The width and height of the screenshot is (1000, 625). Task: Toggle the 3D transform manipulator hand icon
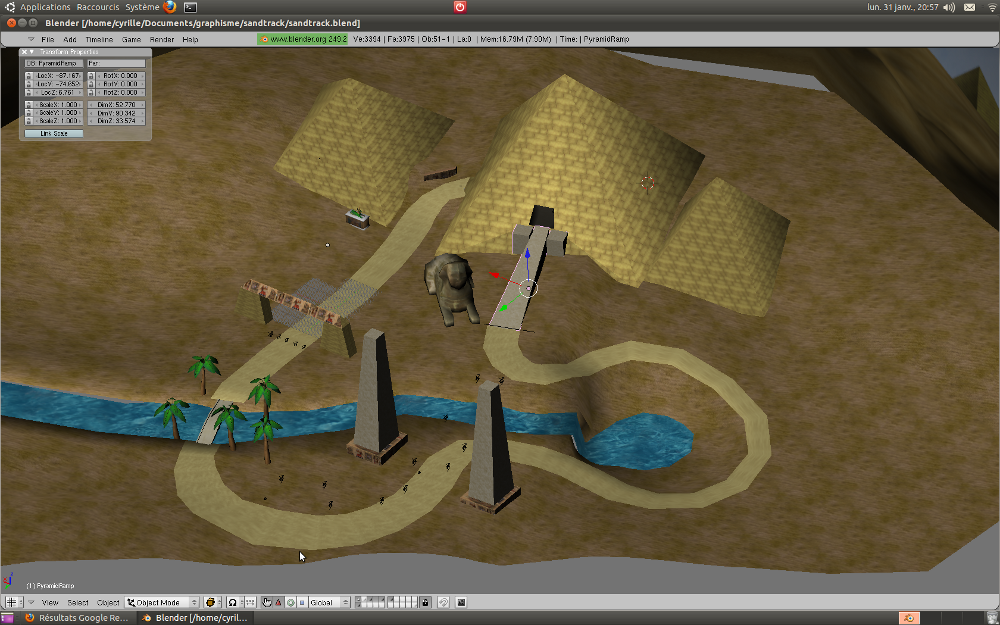click(x=267, y=603)
